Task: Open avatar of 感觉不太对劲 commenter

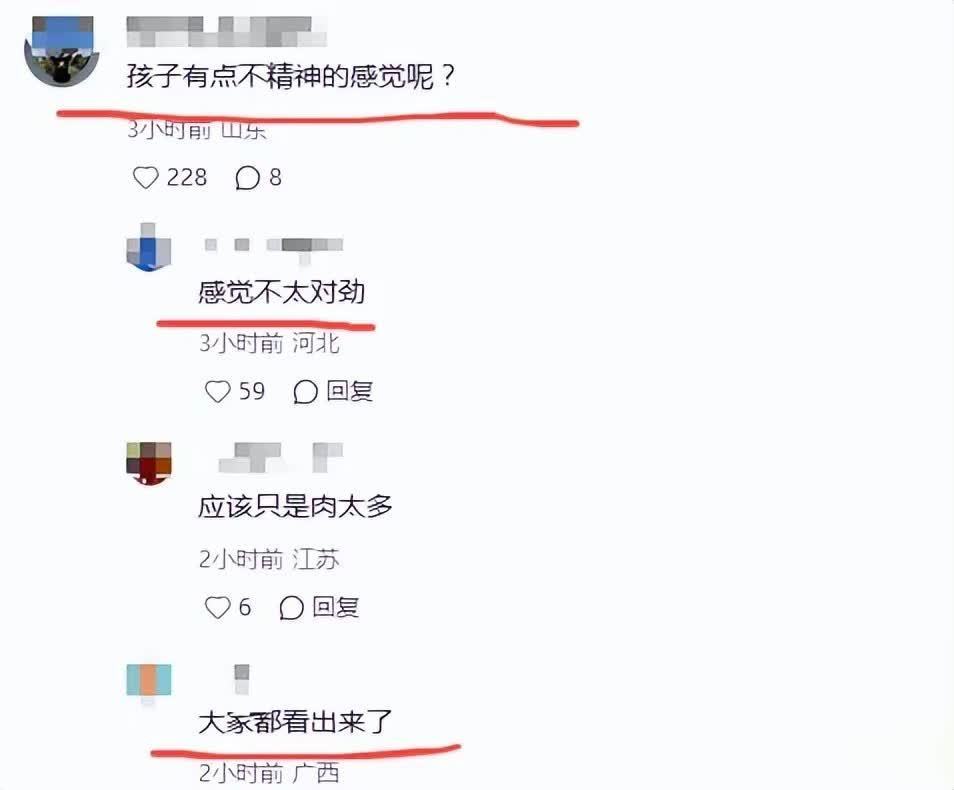Action: pos(148,246)
